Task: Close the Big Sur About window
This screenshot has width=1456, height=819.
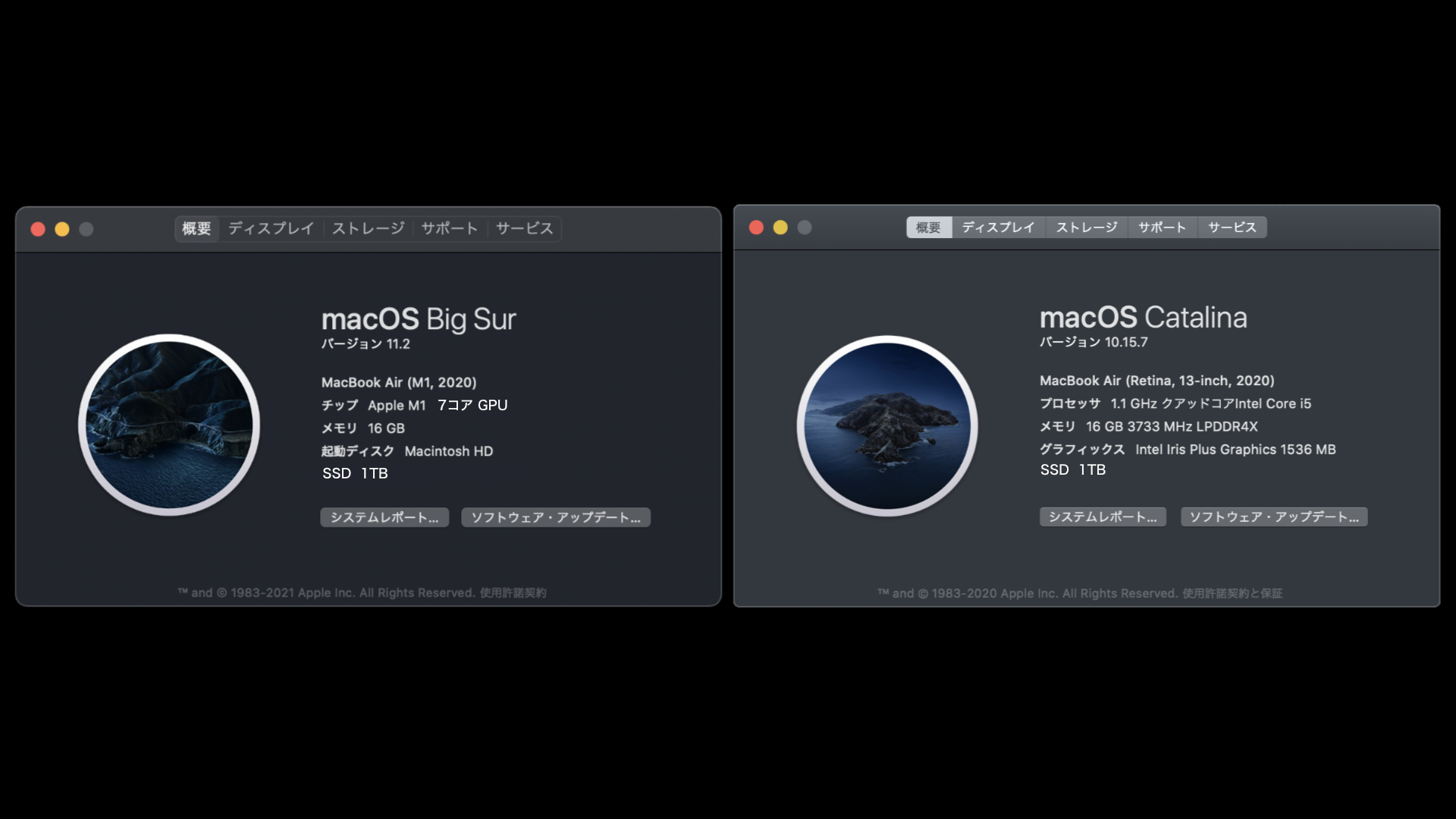Action: tap(38, 229)
